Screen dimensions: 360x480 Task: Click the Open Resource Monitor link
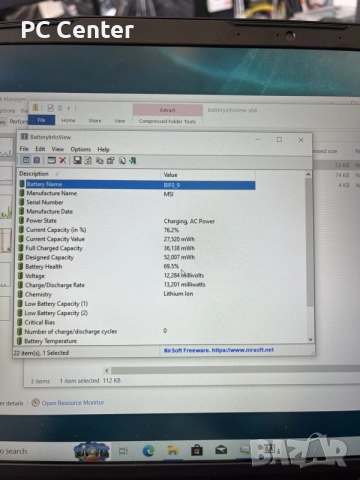73,403
